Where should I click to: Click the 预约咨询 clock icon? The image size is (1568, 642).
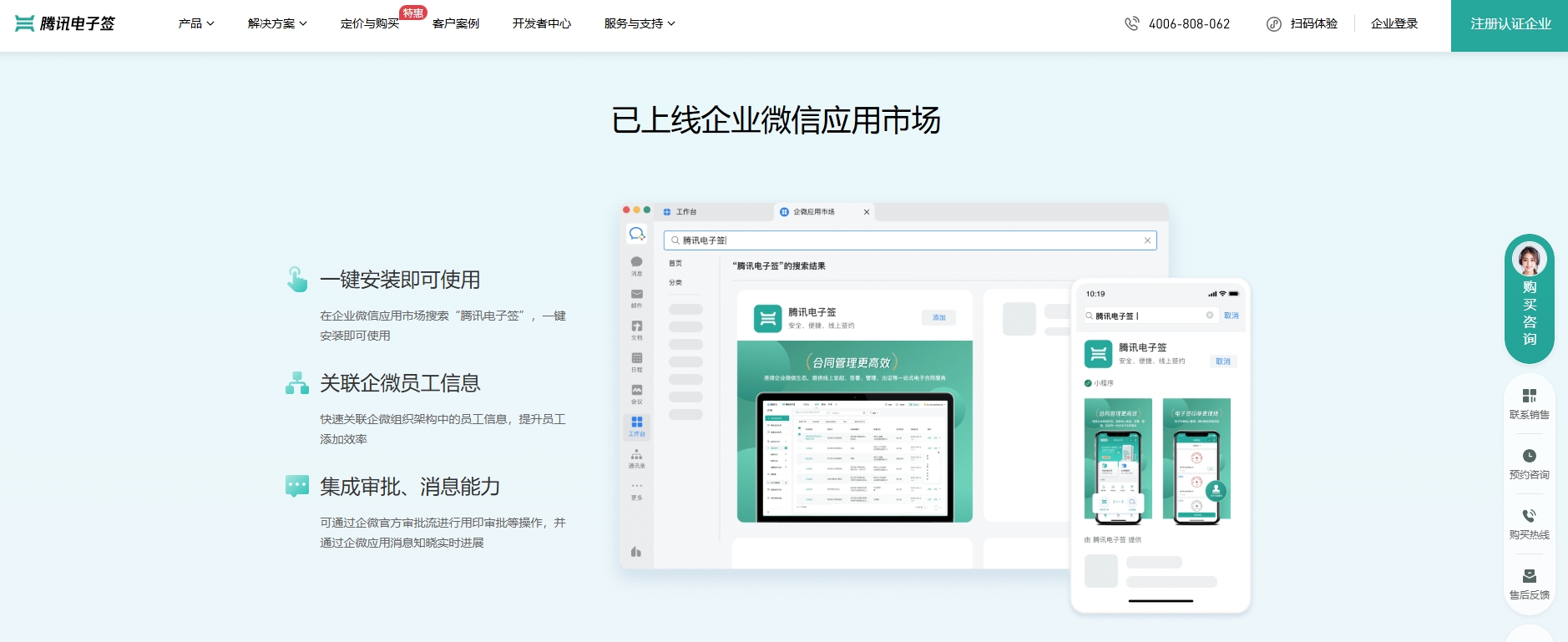(1529, 456)
